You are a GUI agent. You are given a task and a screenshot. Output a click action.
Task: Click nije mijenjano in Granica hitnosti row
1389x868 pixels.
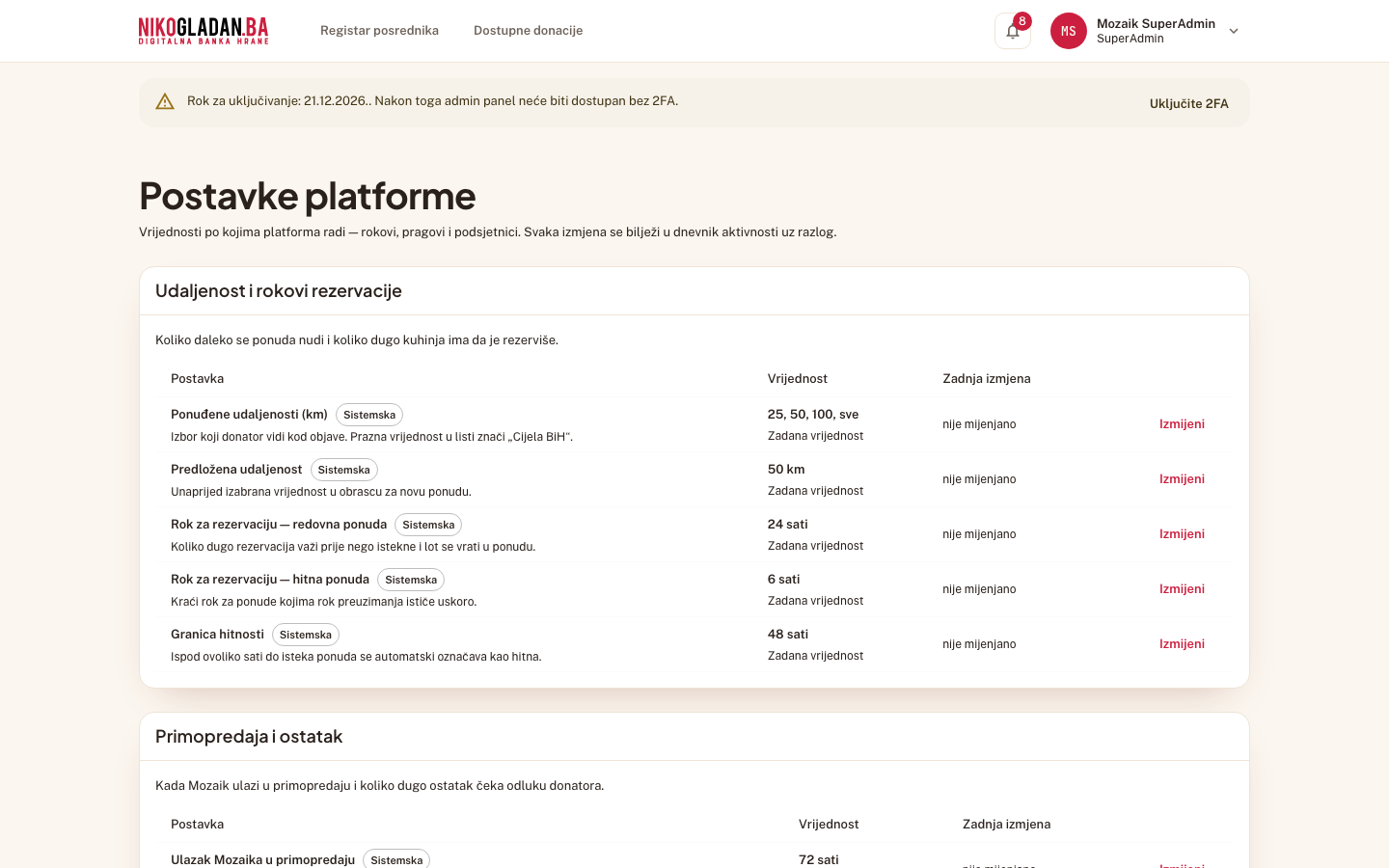(979, 644)
